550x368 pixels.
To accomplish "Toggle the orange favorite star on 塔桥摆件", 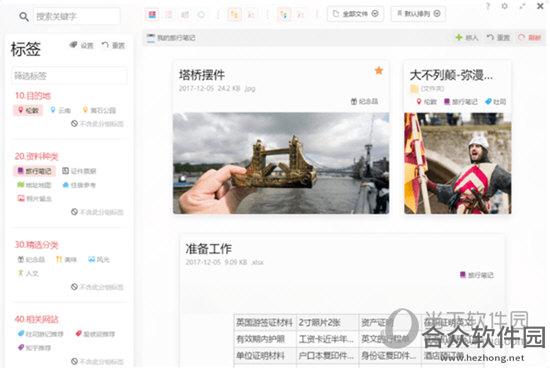I will pyautogui.click(x=379, y=71).
